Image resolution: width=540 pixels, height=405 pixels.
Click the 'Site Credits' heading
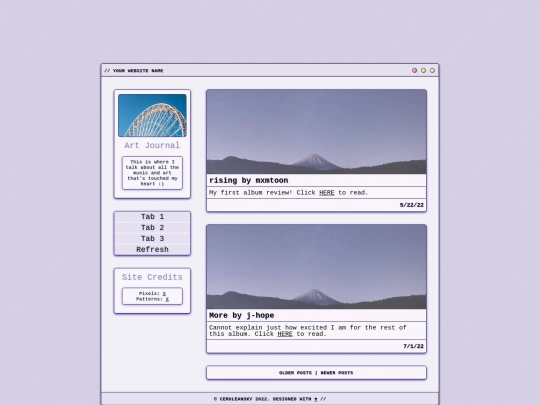coord(152,277)
